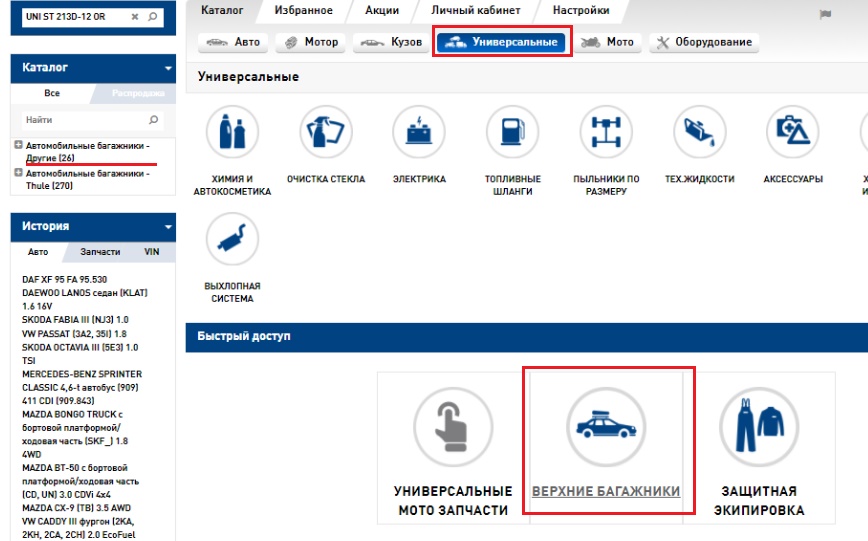This screenshot has height=541, width=868.
Task: Open the Очистка стекла category icon
Action: [326, 132]
